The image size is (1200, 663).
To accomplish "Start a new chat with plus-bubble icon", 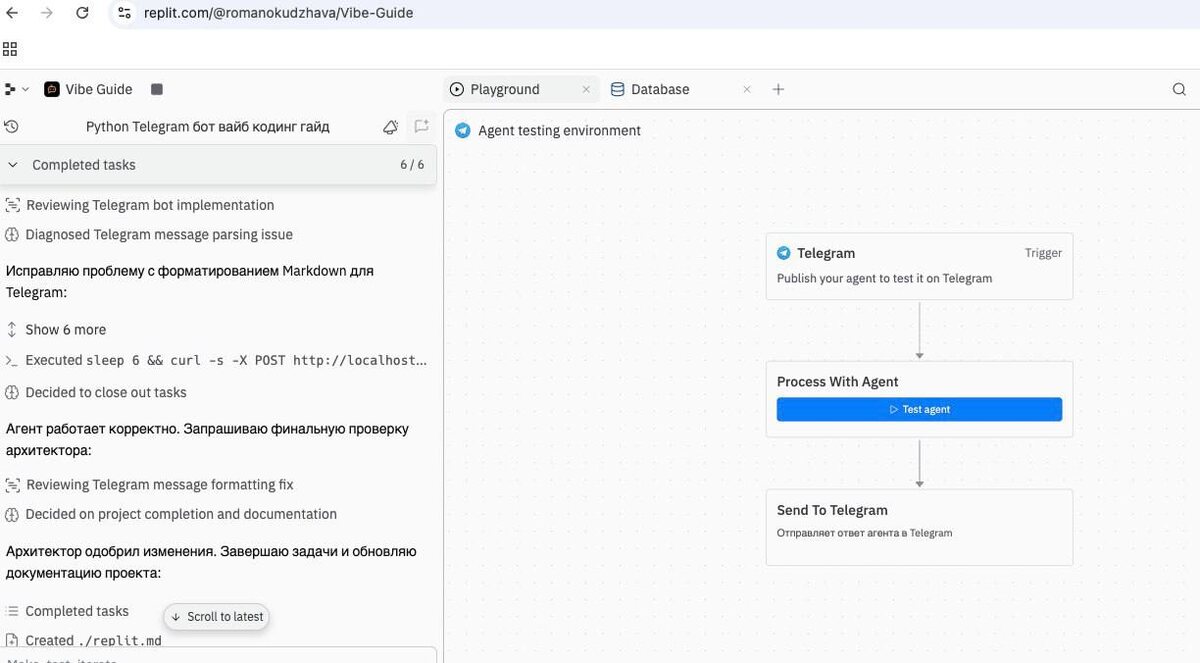I will (x=422, y=127).
